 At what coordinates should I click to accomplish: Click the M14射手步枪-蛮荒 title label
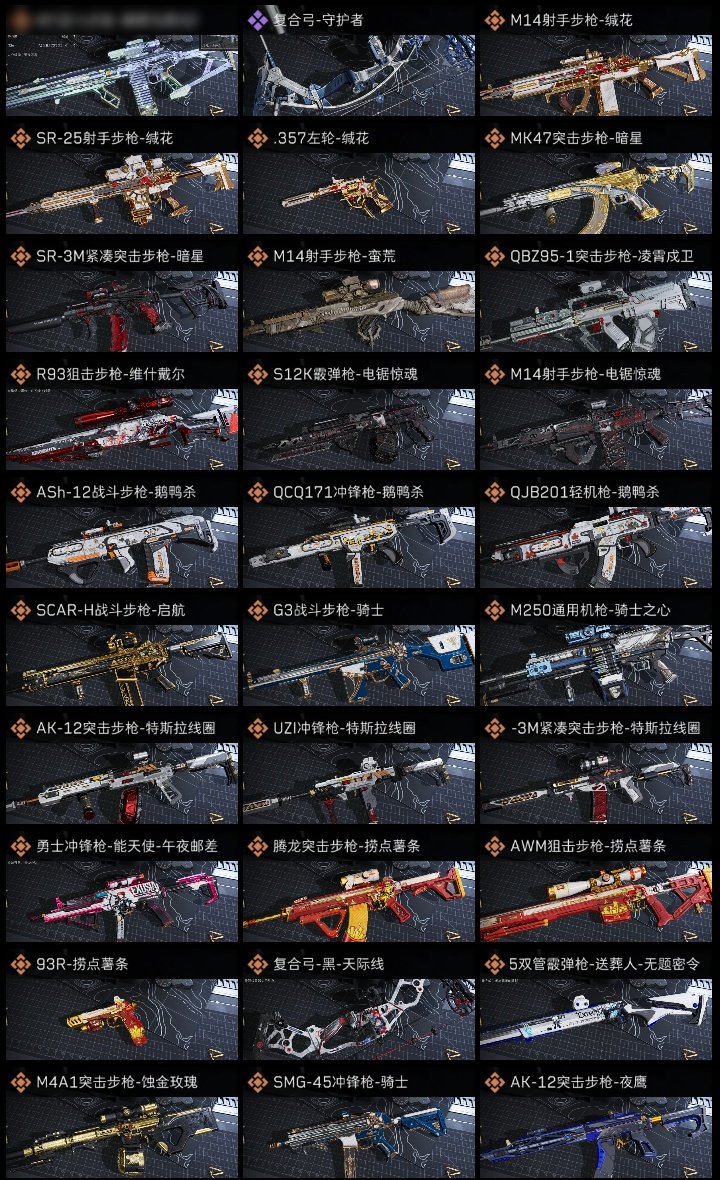334,256
